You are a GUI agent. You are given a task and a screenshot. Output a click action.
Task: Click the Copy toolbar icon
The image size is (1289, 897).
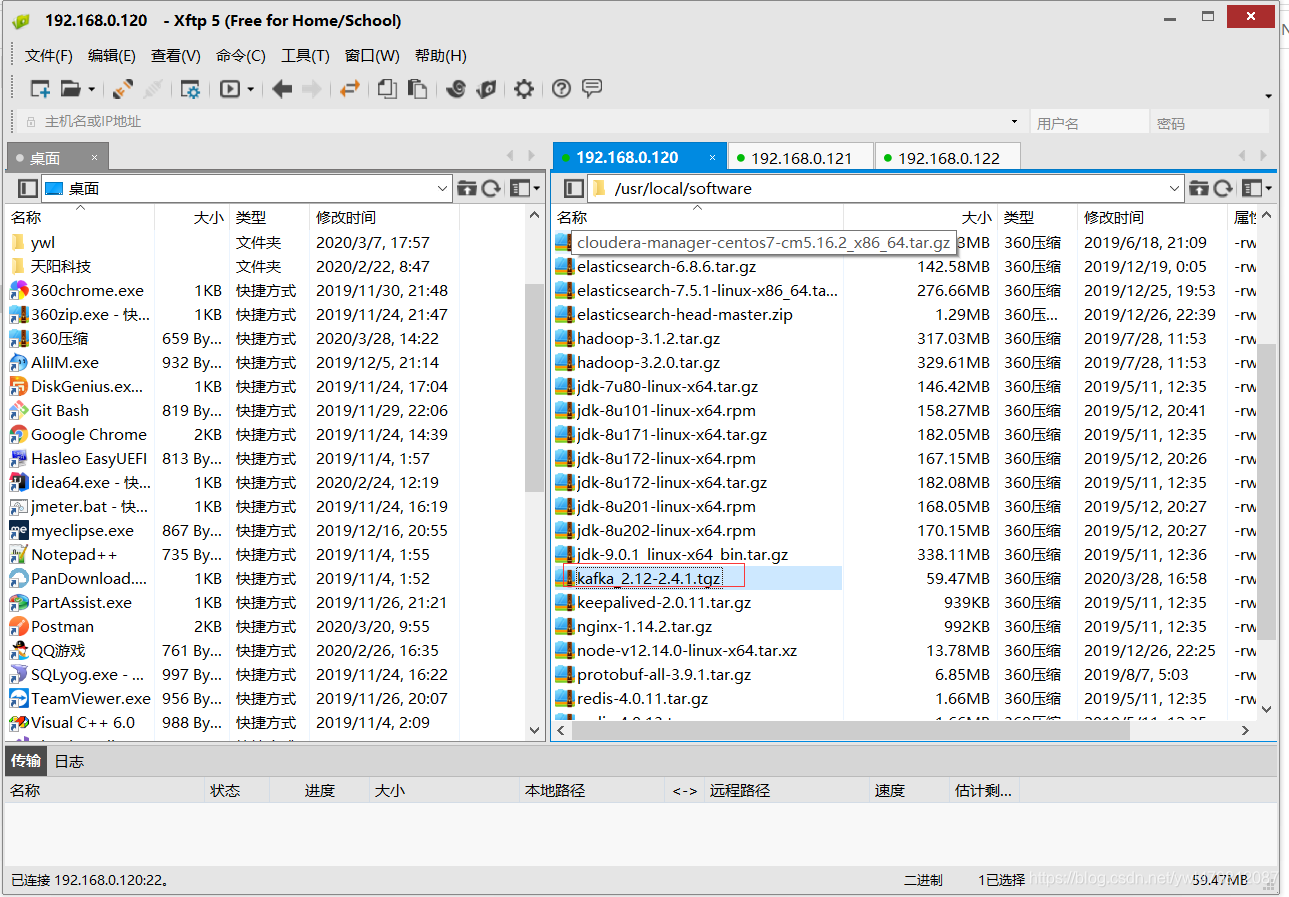click(387, 89)
